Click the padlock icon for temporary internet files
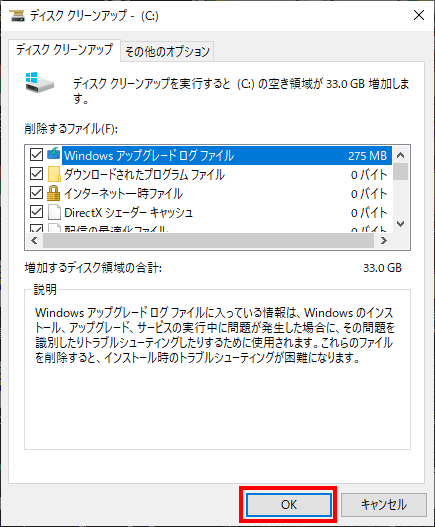 (53, 193)
